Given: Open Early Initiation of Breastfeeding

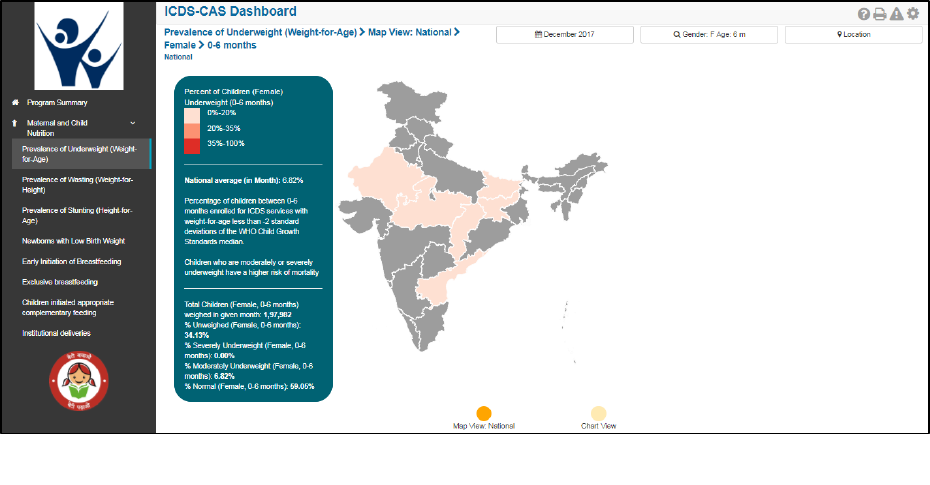Looking at the screenshot, I should coord(72,261).
